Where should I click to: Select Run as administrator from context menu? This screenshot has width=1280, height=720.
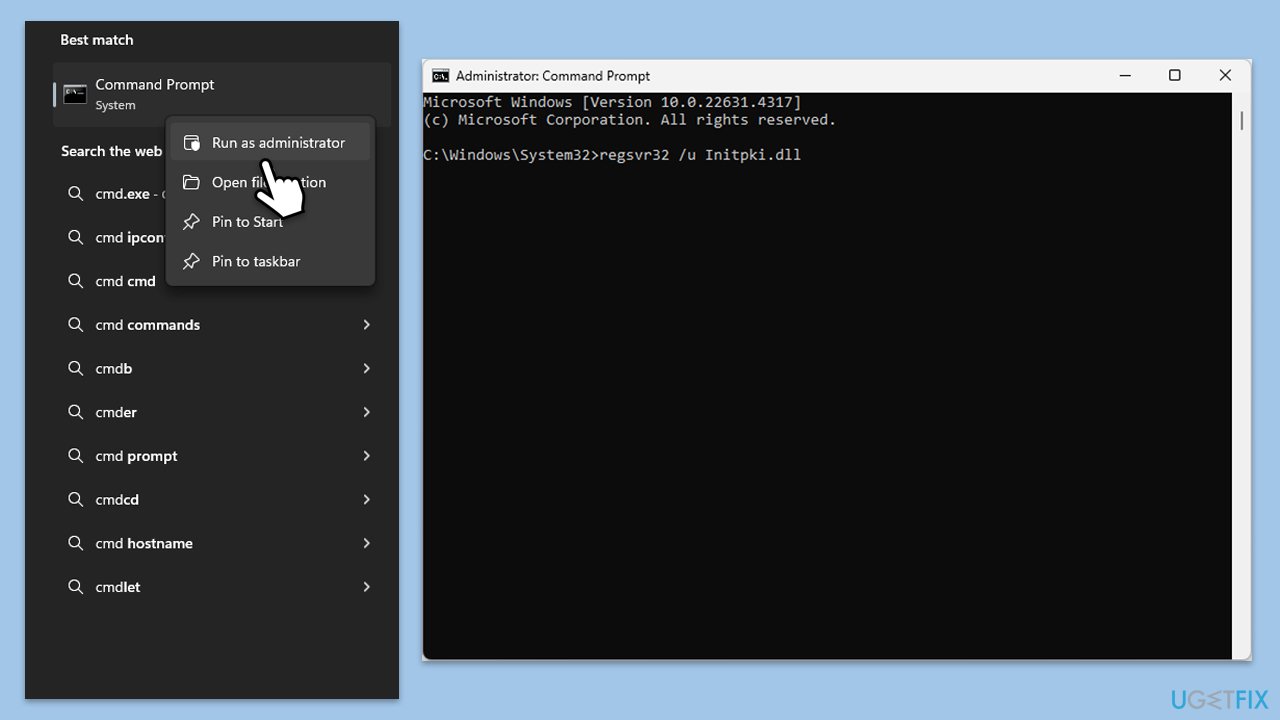pos(270,143)
